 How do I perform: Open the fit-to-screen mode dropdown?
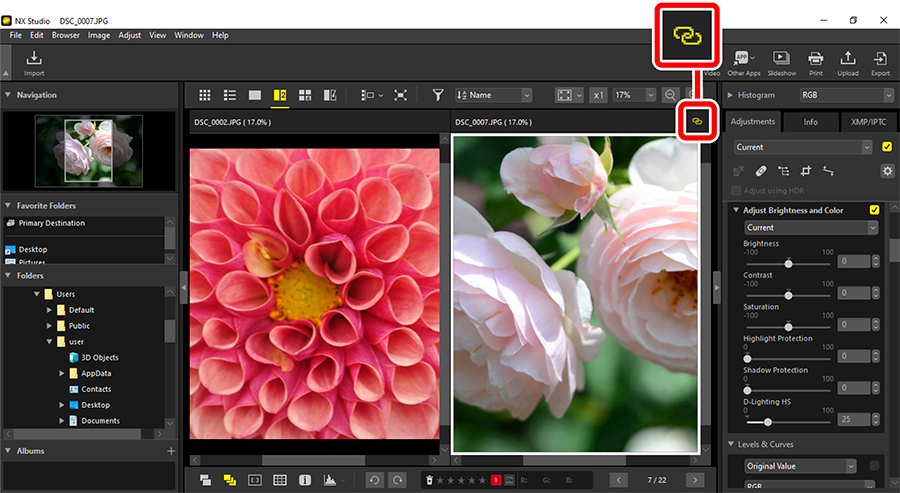point(569,95)
